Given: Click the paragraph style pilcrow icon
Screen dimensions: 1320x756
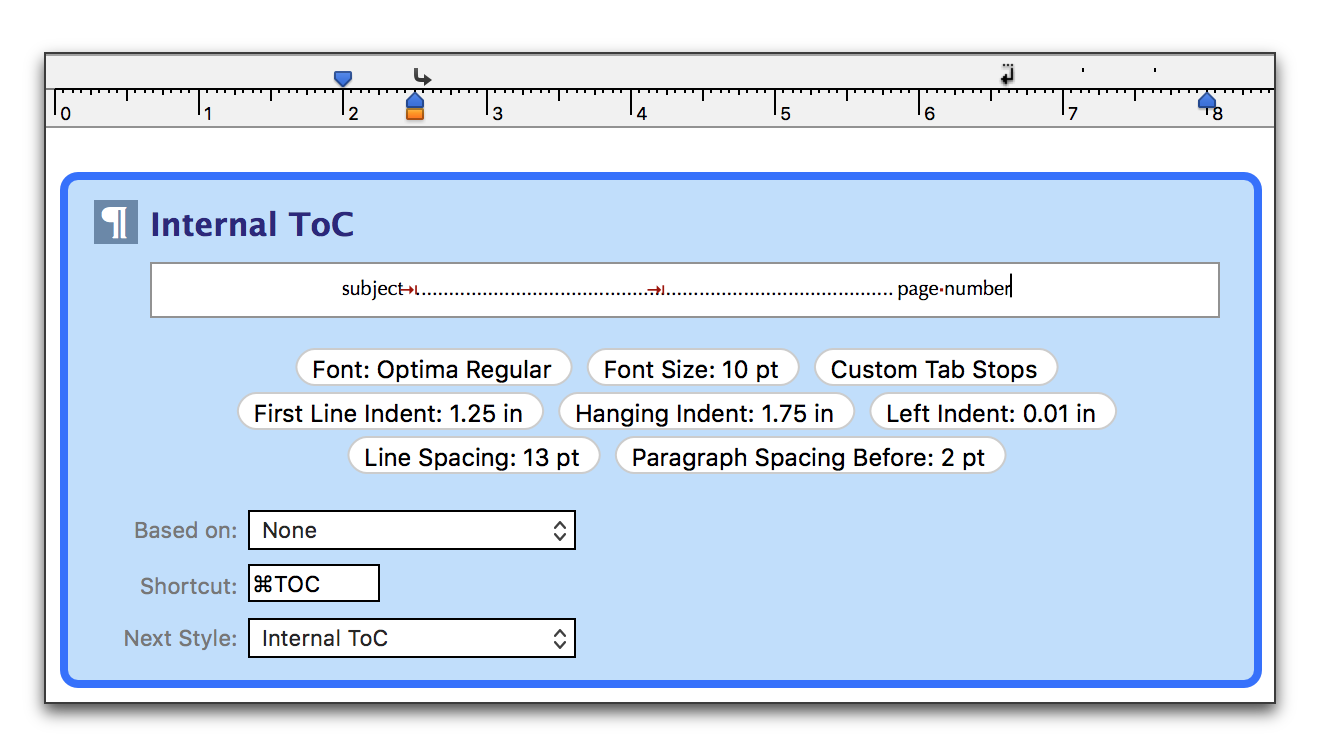Looking at the screenshot, I should point(115,223).
